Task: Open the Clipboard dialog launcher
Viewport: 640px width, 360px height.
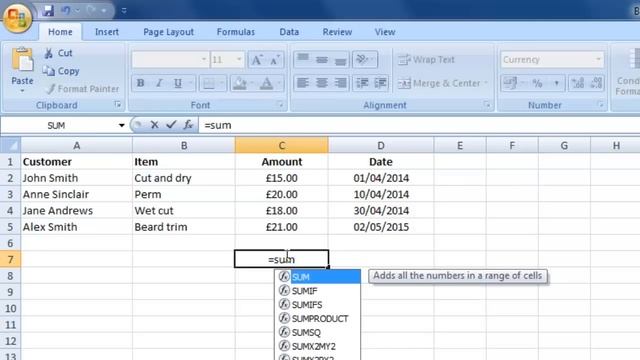Action: 118,105
